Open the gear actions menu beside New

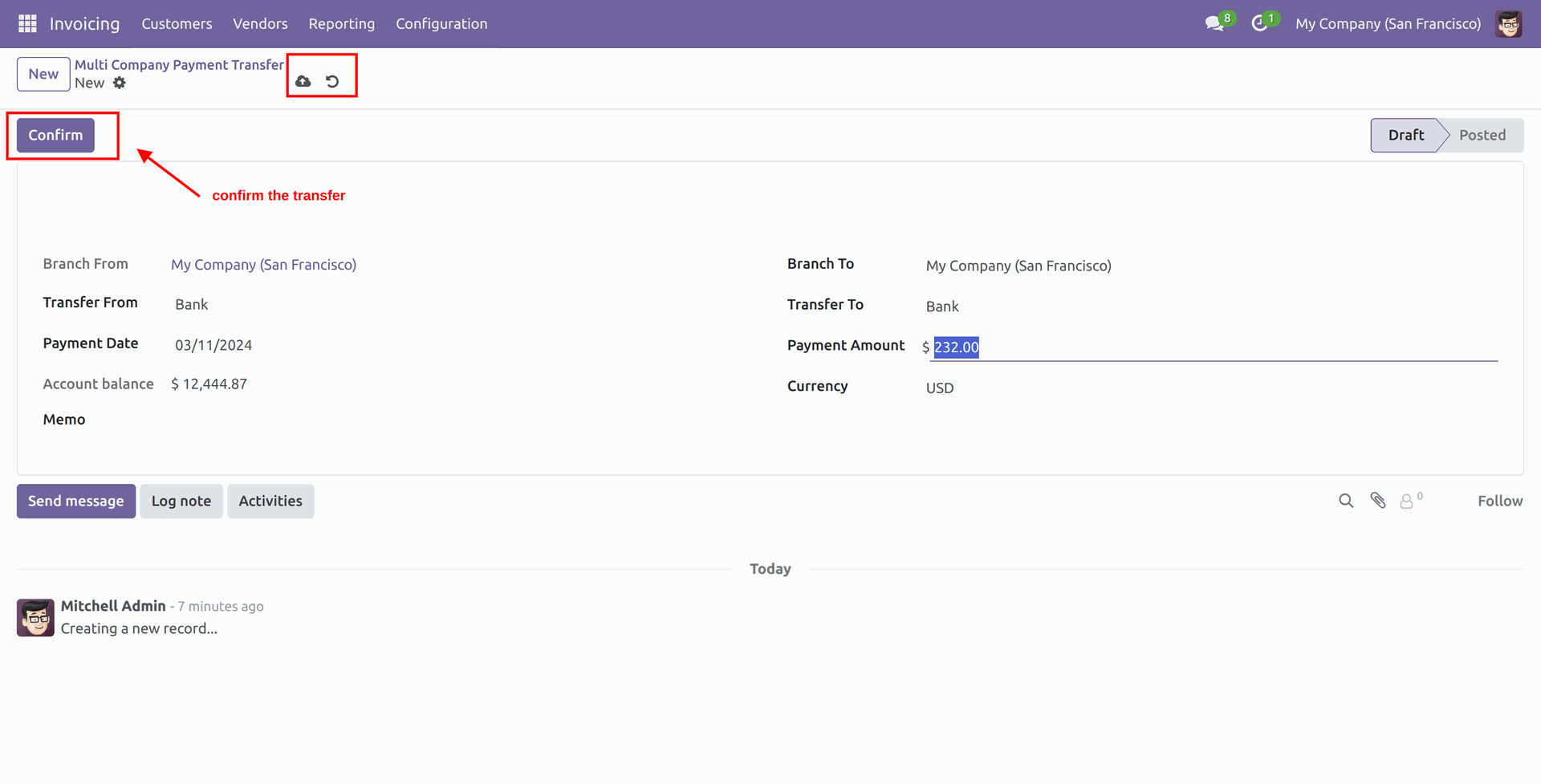[x=120, y=83]
